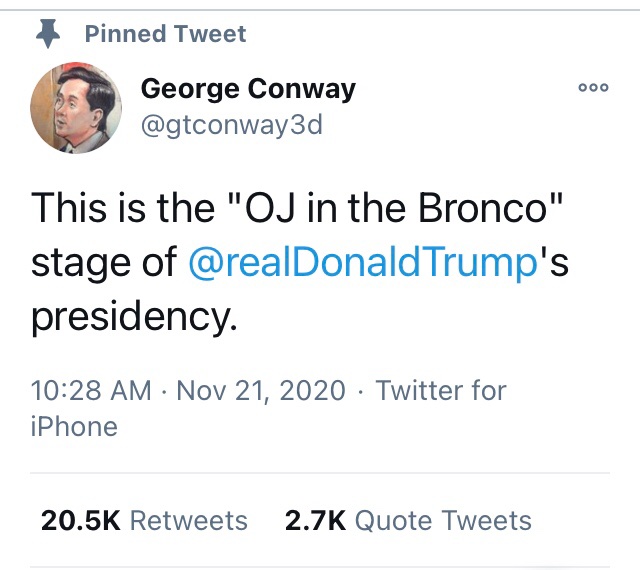Click the 20.5K retweet count number
This screenshot has height=570, width=640.
point(81,521)
